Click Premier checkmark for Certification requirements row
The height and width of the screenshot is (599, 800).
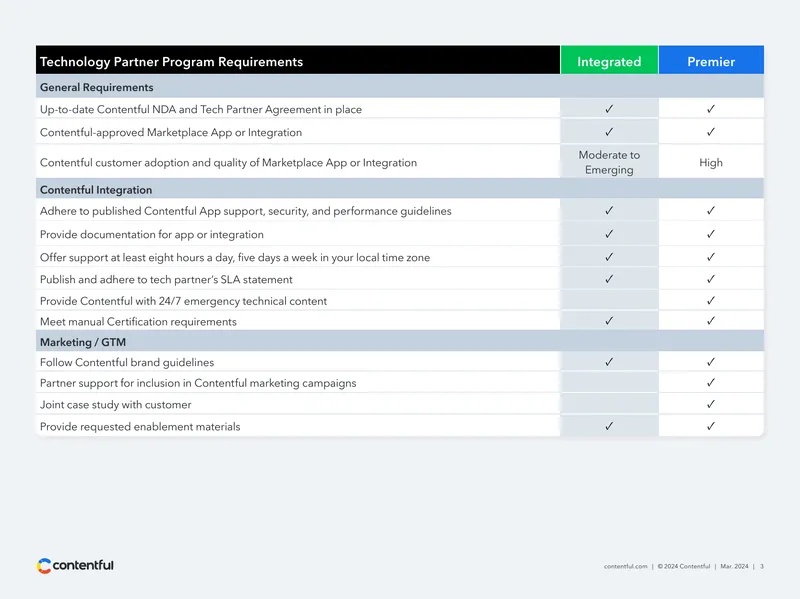(711, 320)
